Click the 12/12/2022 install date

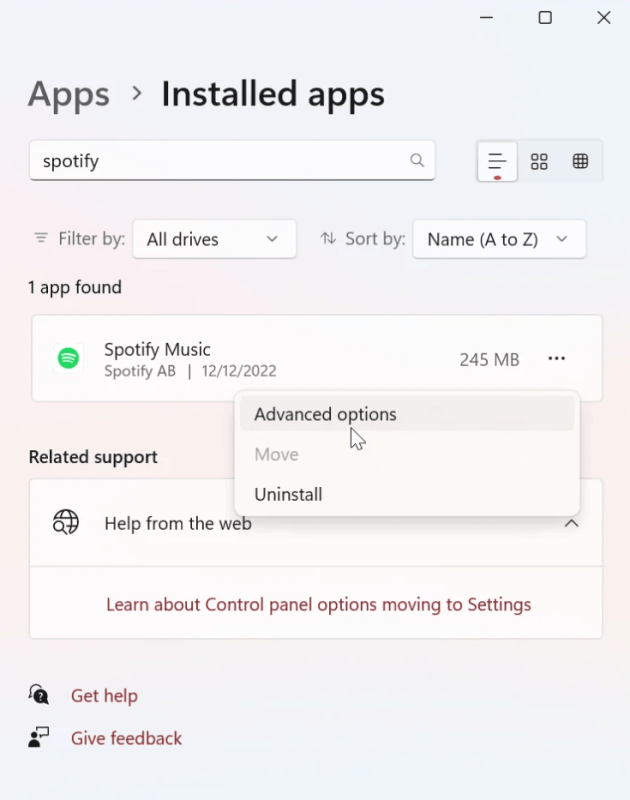coord(239,371)
